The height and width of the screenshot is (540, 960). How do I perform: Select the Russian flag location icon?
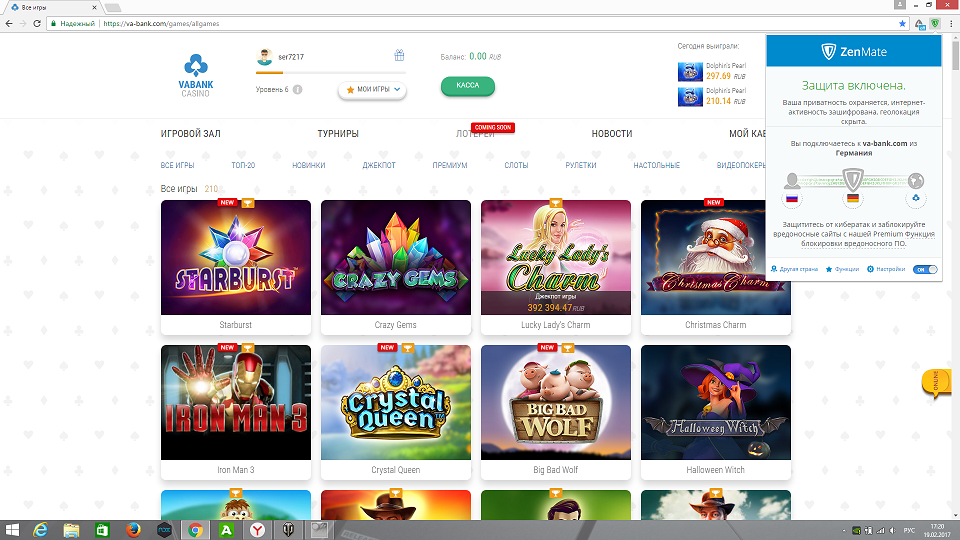(x=792, y=198)
